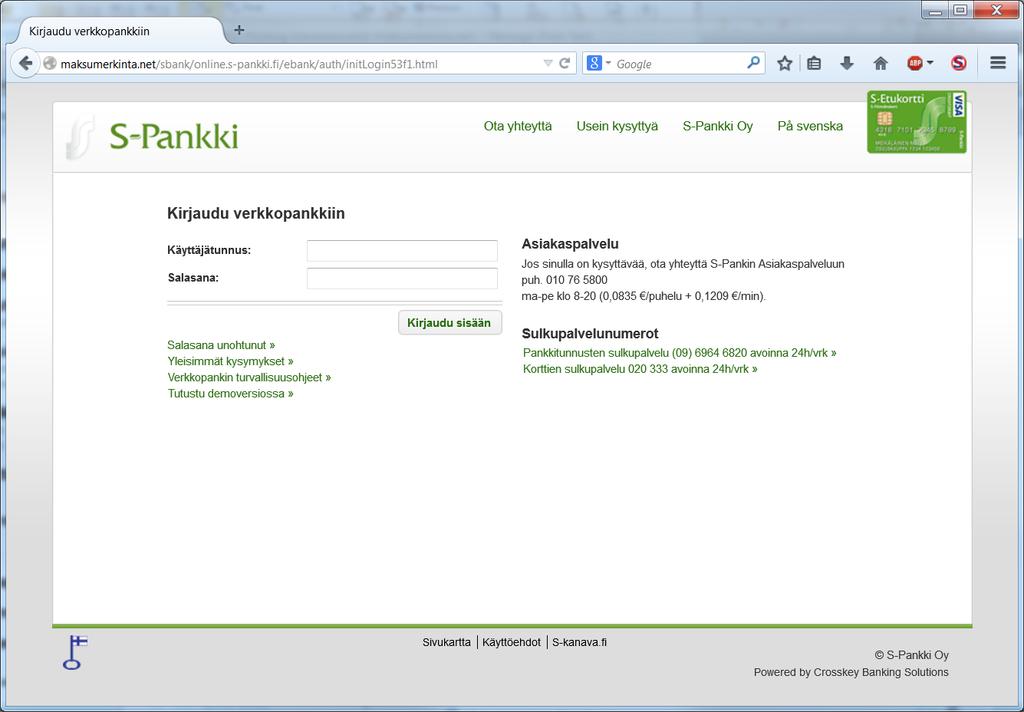1024x712 pixels.
Task: Open Tutustu demoversiossa link
Action: 230,394
